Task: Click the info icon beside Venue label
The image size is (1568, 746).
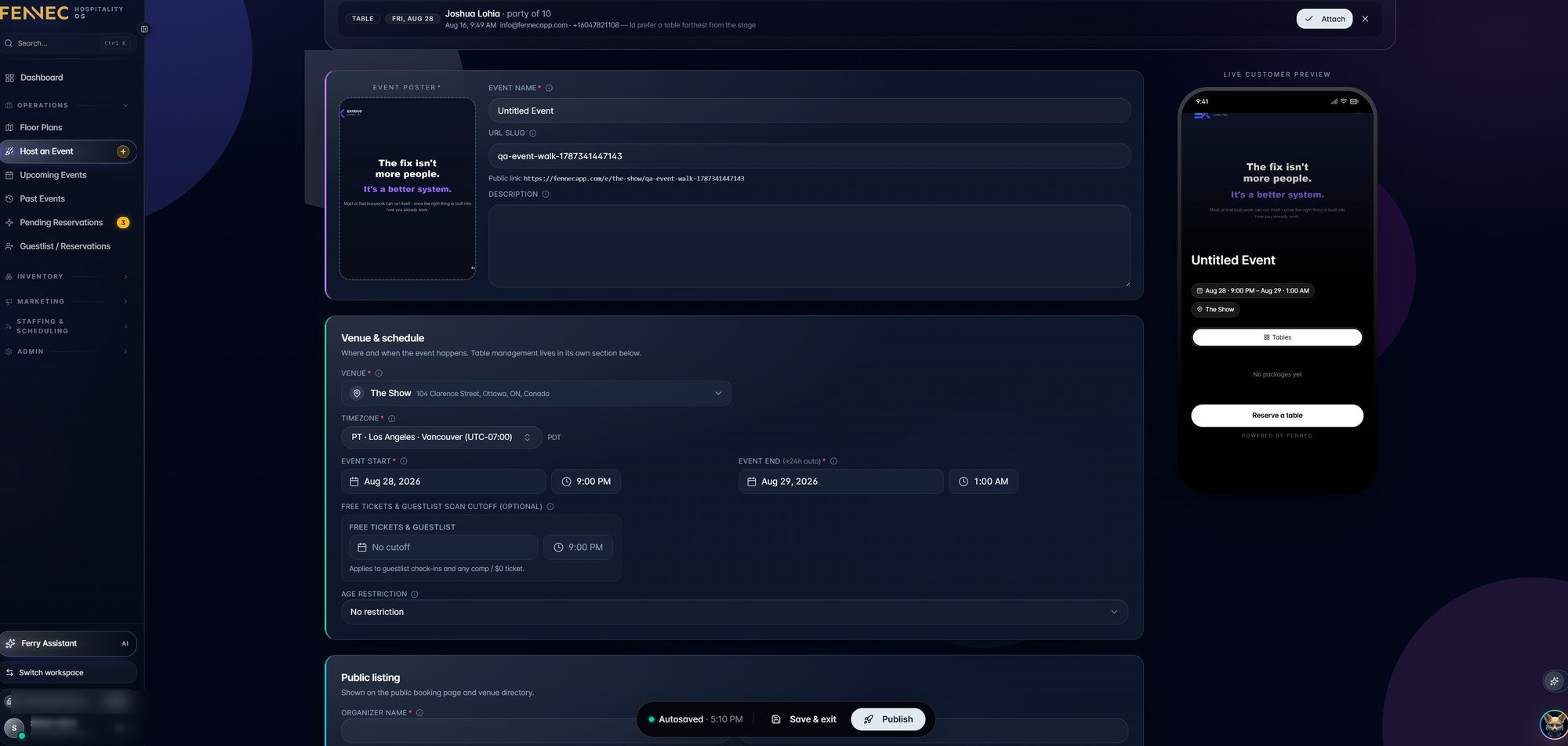Action: (379, 373)
